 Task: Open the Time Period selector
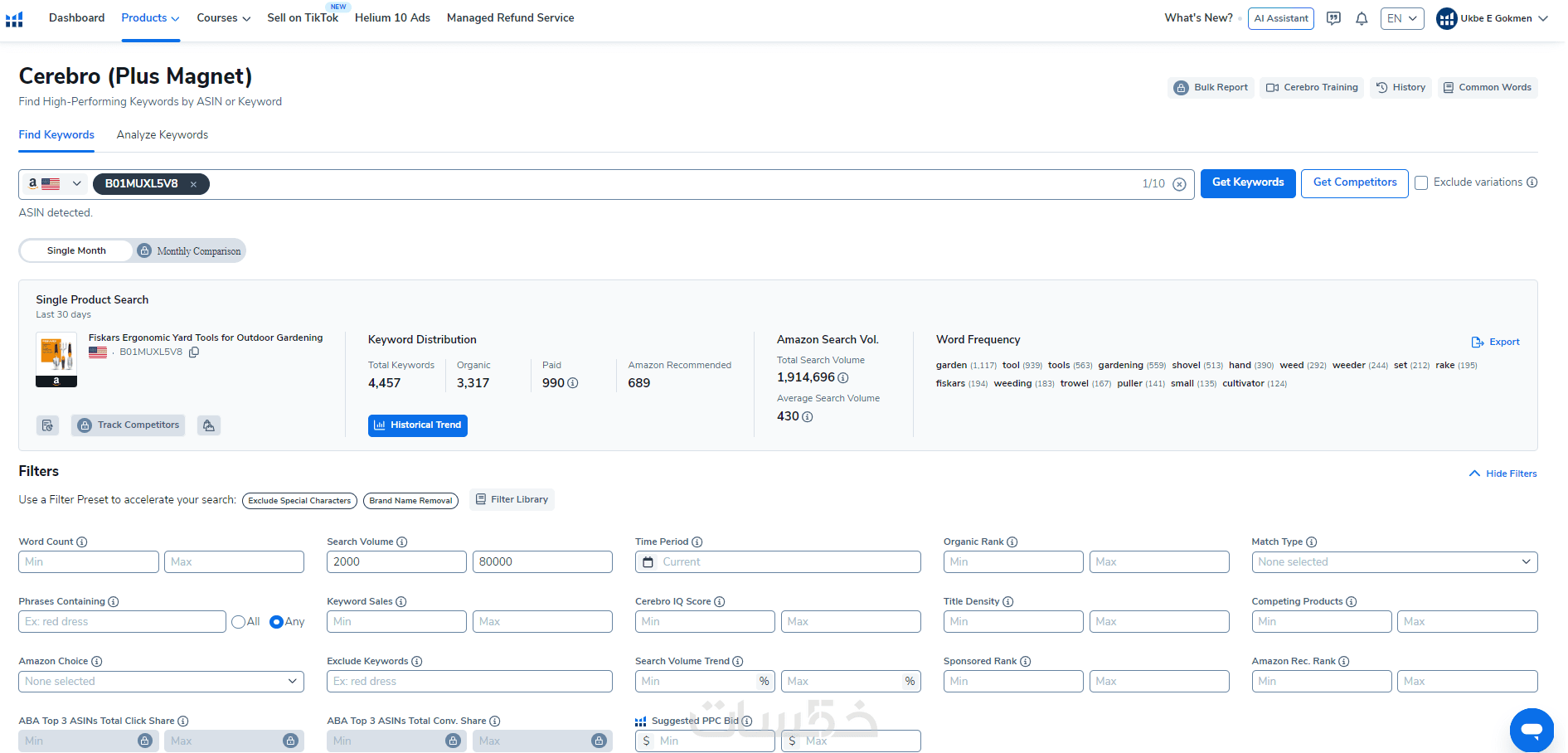778,562
